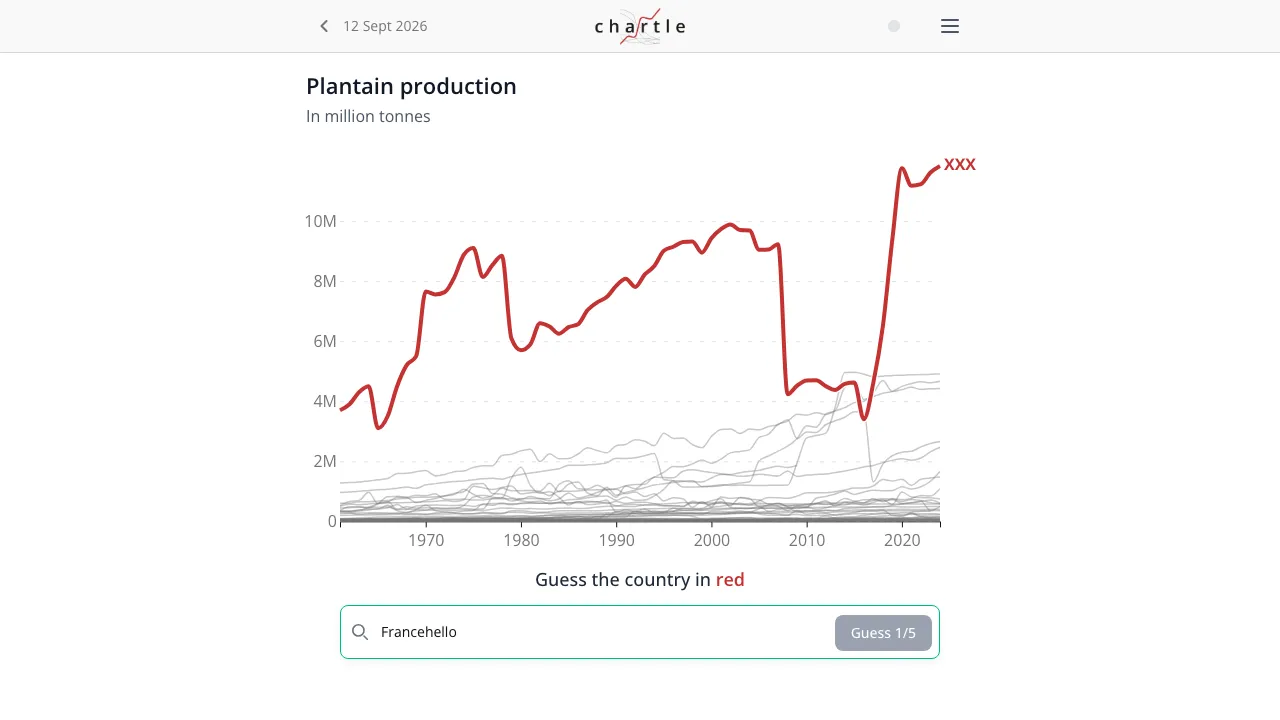The image size is (1280, 720).
Task: Select the 1970 x-axis label
Action: [426, 541]
